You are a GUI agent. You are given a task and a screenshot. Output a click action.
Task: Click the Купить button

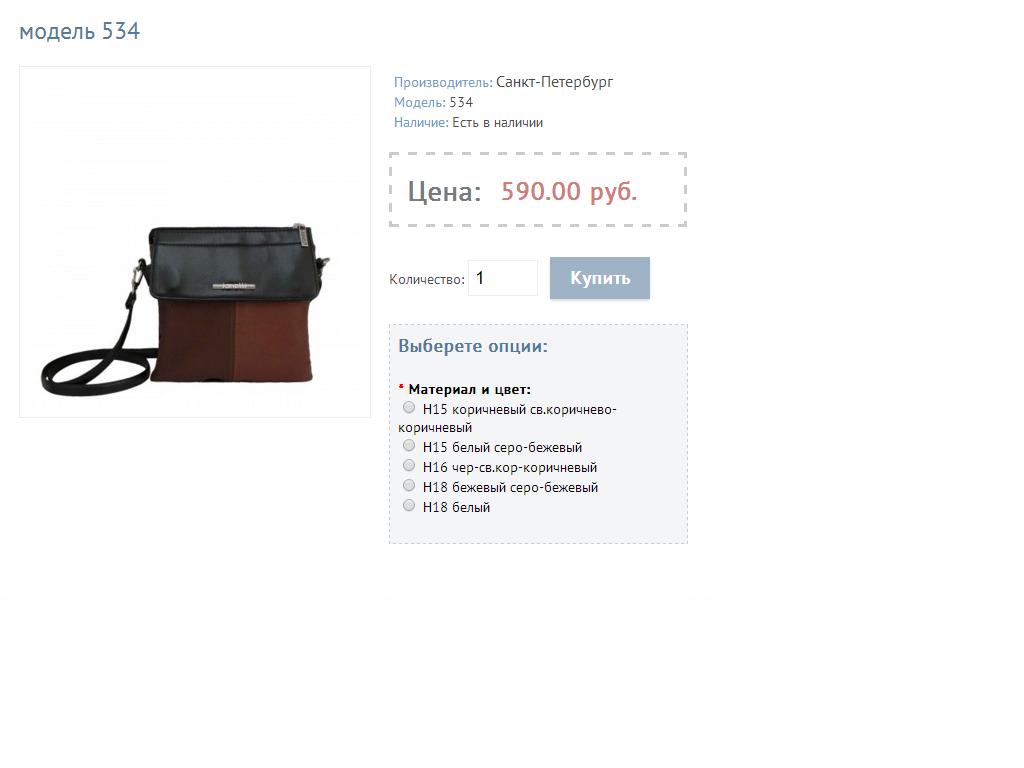pyautogui.click(x=600, y=278)
